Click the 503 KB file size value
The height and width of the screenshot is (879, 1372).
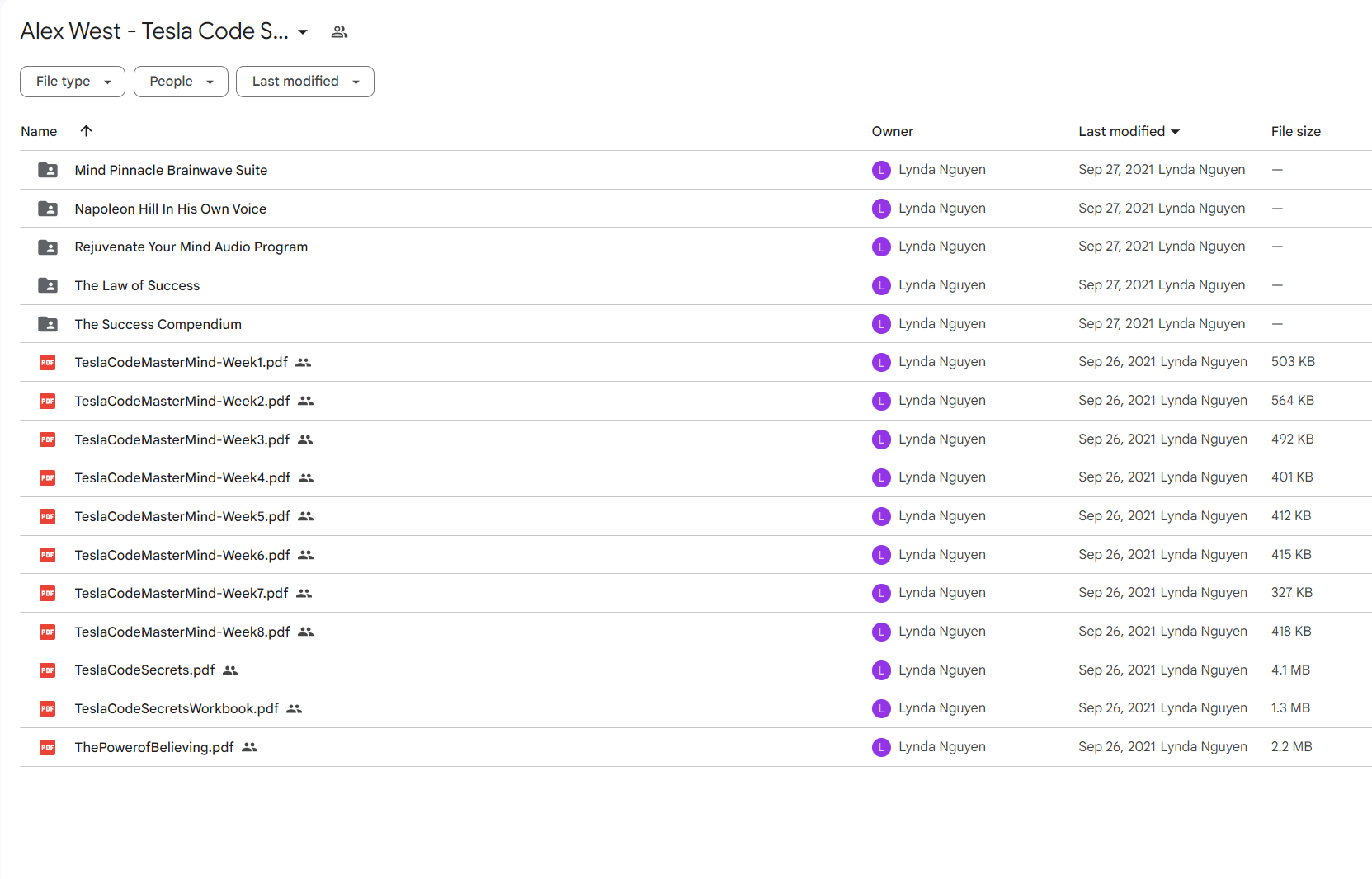(x=1293, y=362)
